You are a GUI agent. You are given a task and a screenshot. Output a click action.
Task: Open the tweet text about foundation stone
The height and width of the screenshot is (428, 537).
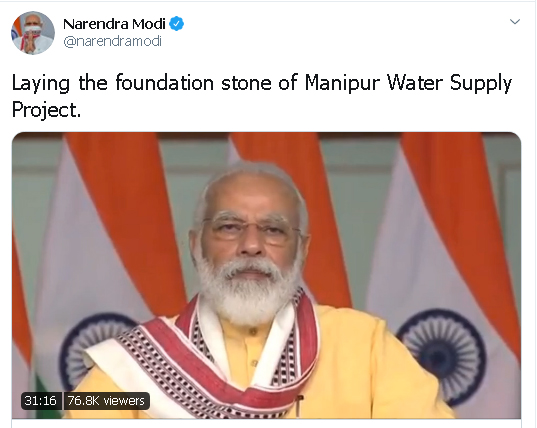(262, 96)
